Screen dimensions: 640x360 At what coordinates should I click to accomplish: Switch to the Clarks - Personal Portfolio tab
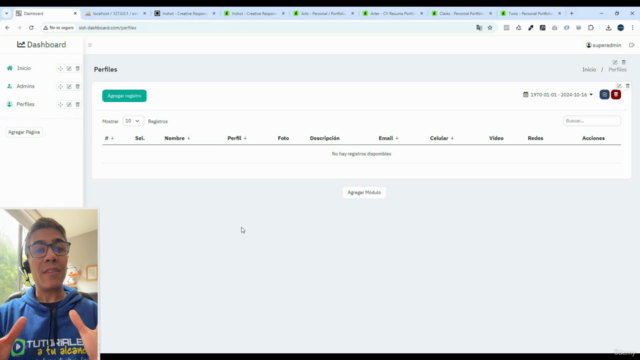coord(461,13)
